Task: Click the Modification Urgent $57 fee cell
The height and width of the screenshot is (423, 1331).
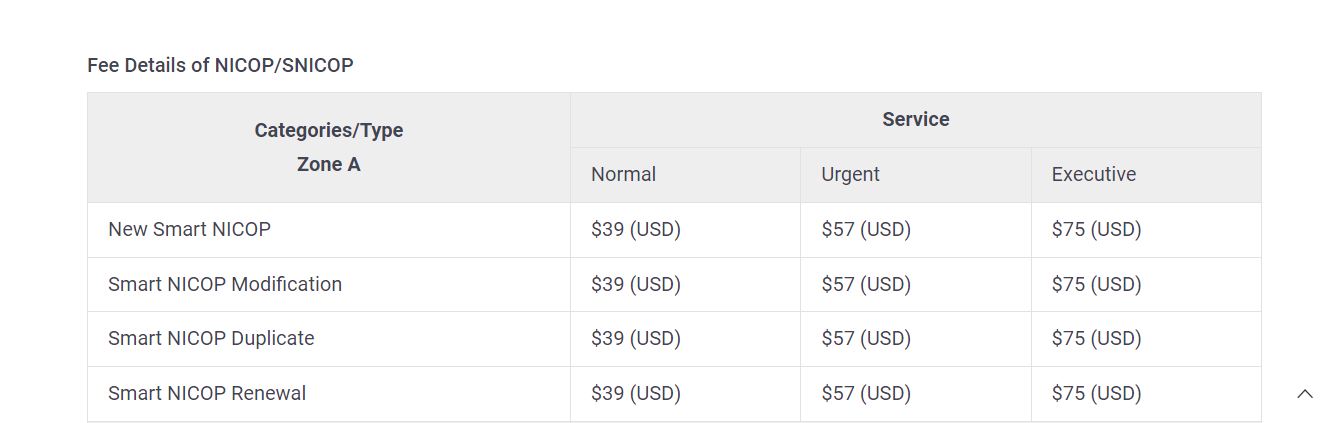Action: coord(865,284)
